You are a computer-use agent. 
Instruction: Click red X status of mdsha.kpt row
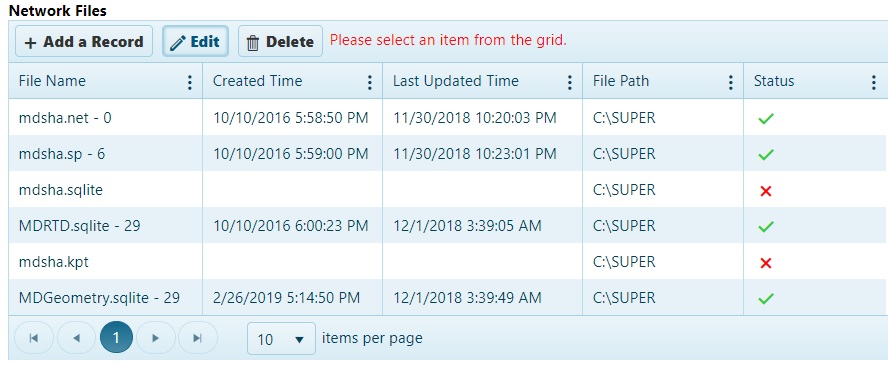pyautogui.click(x=766, y=263)
